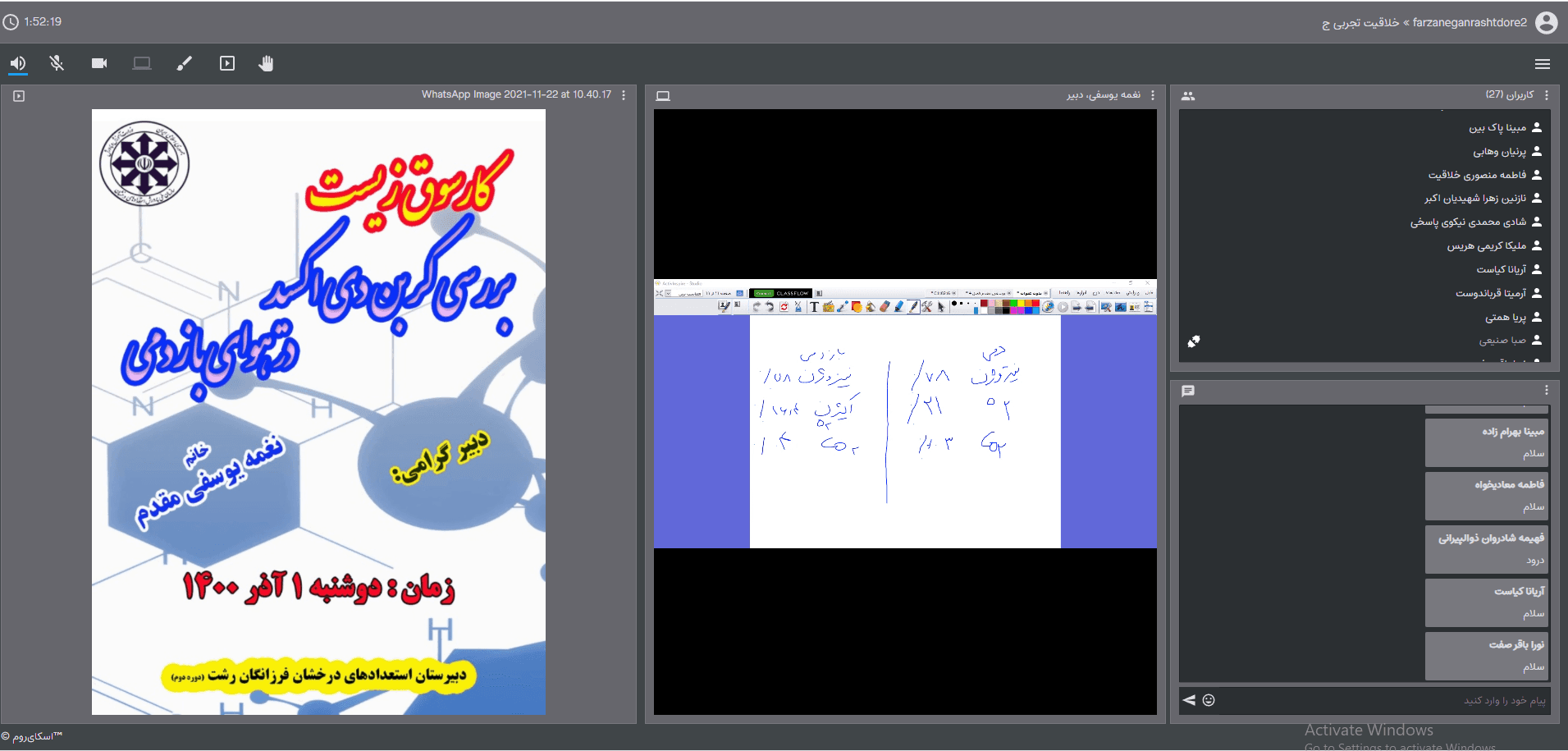Raise hand in the classroom
Viewport: 1568px width, 751px height.
pos(266,63)
